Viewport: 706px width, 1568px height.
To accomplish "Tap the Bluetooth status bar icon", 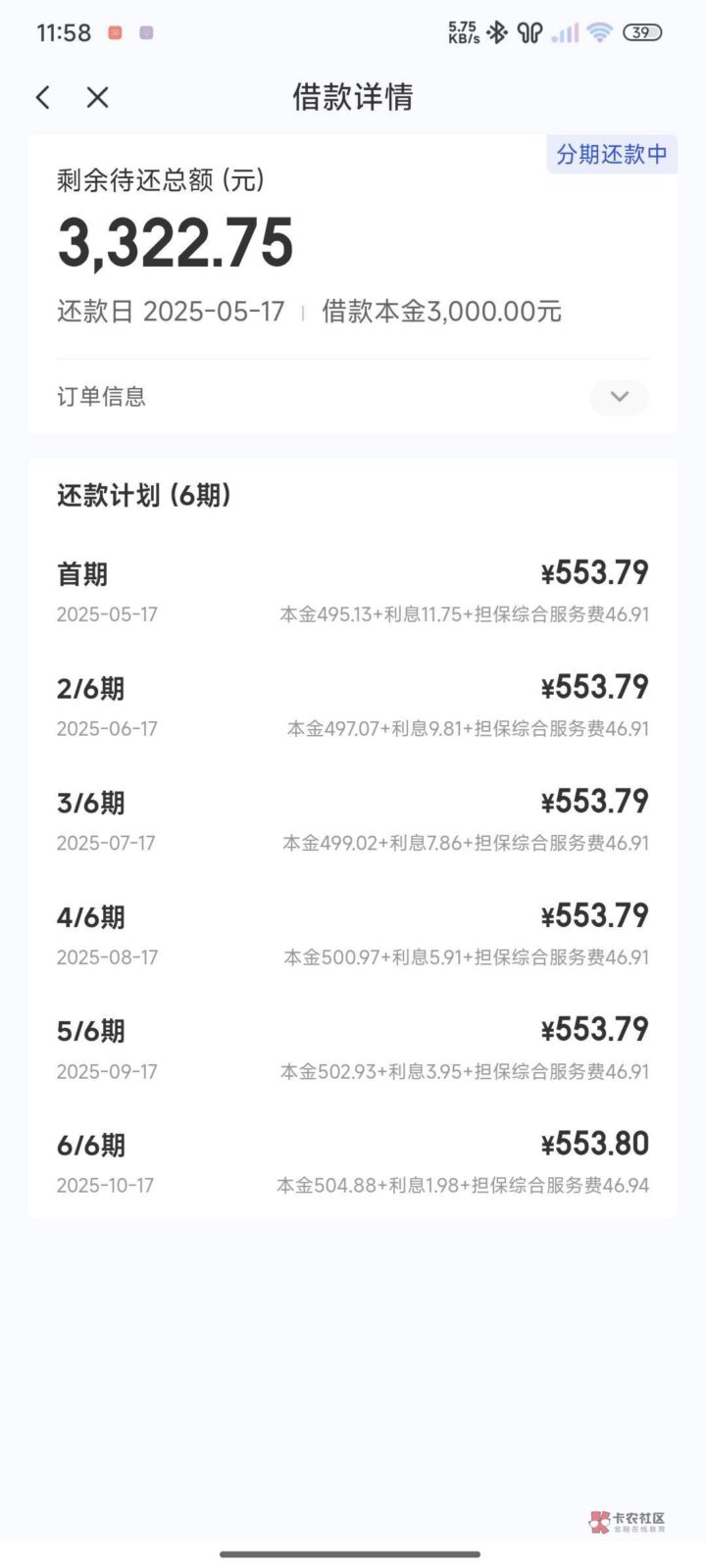I will [498, 32].
